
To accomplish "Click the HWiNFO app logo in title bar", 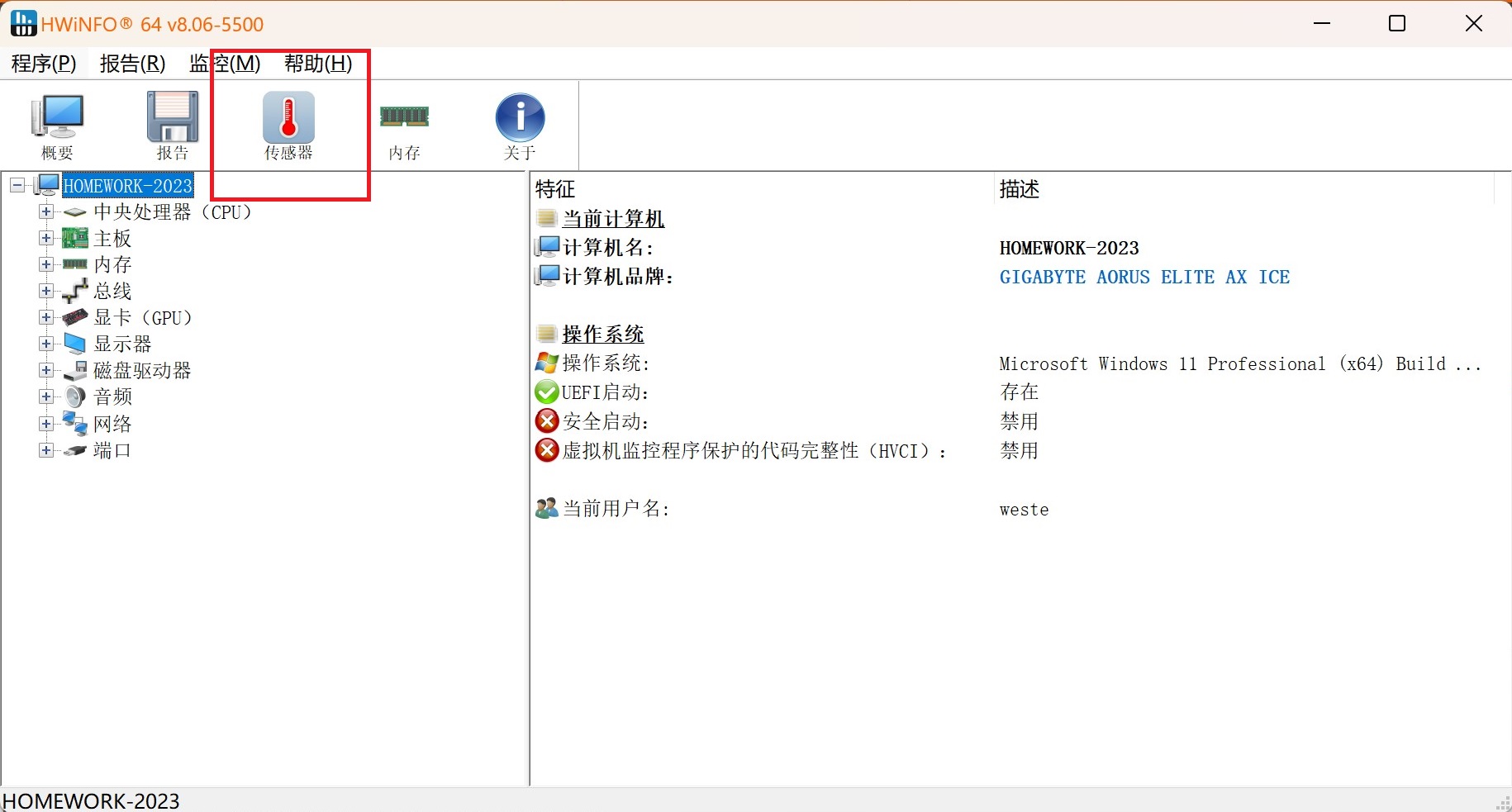I will tap(23, 24).
